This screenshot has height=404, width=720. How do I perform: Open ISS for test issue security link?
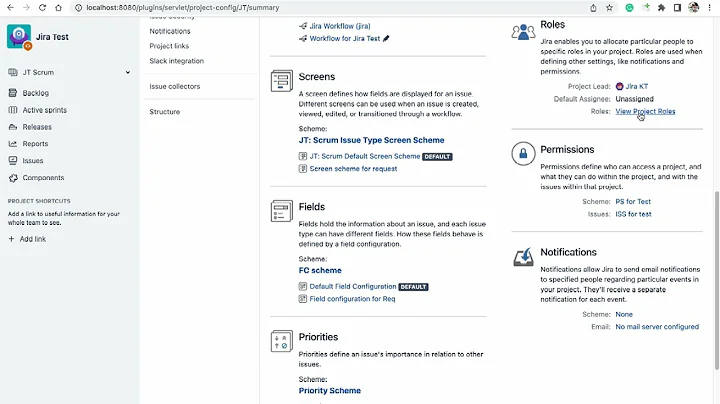(x=633, y=214)
